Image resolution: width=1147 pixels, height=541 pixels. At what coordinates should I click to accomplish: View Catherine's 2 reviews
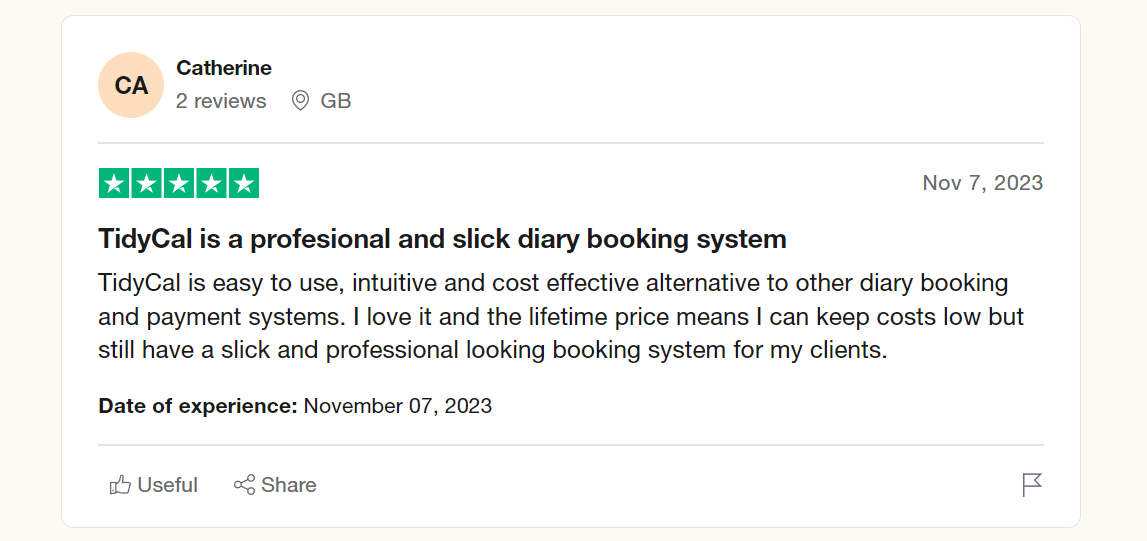[x=221, y=101]
